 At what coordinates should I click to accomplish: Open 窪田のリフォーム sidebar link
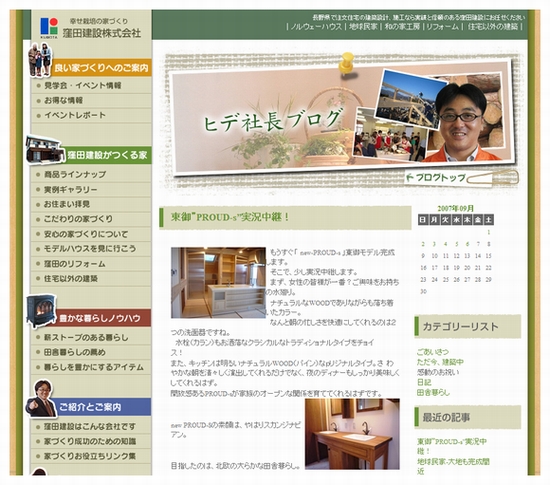pos(74,264)
